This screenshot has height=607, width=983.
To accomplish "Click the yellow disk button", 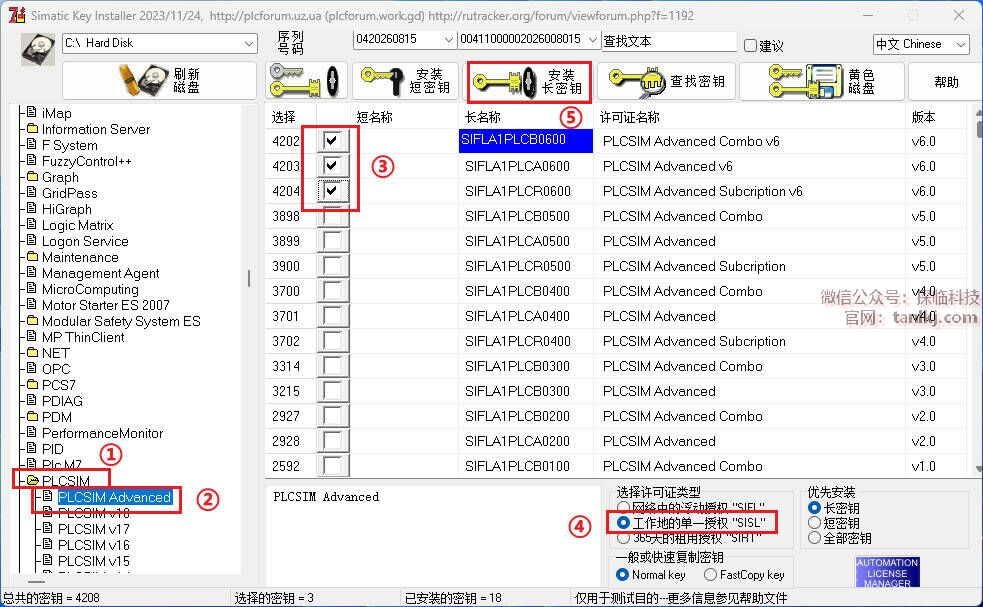I will click(x=823, y=81).
